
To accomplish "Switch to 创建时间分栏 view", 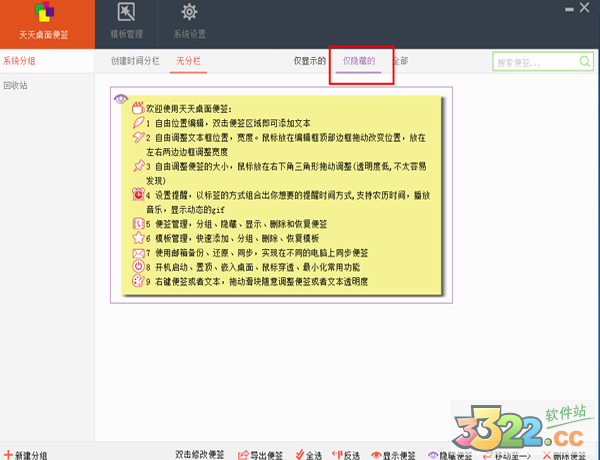I will point(135,61).
